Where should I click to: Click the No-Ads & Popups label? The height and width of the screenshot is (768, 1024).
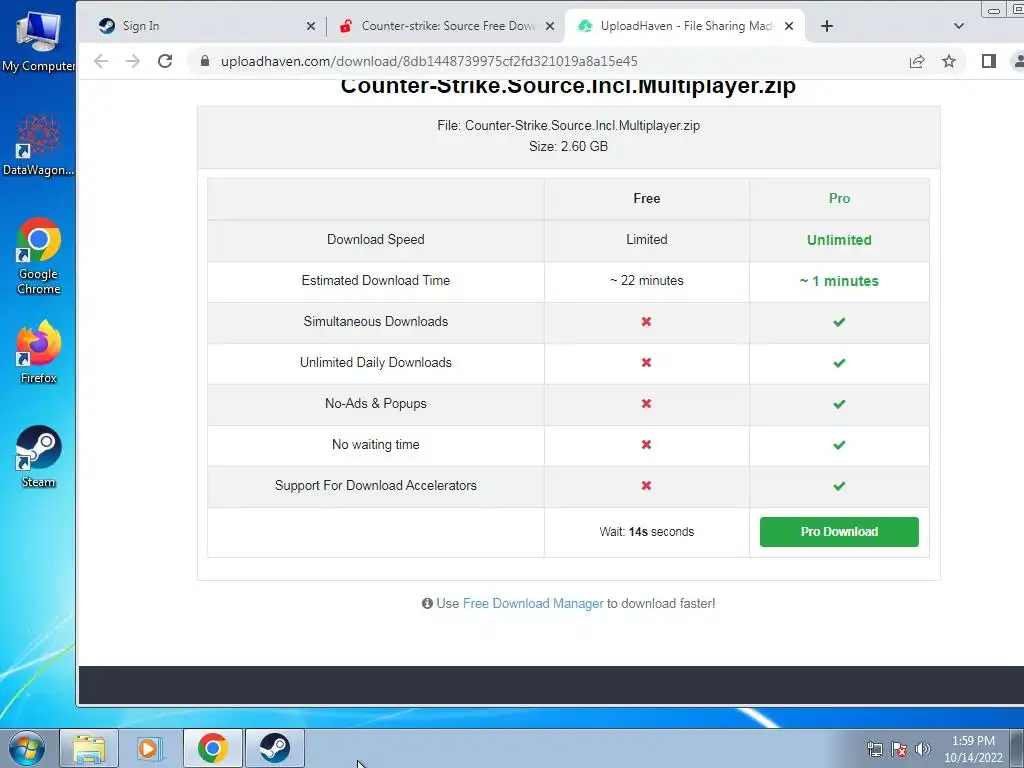click(376, 404)
